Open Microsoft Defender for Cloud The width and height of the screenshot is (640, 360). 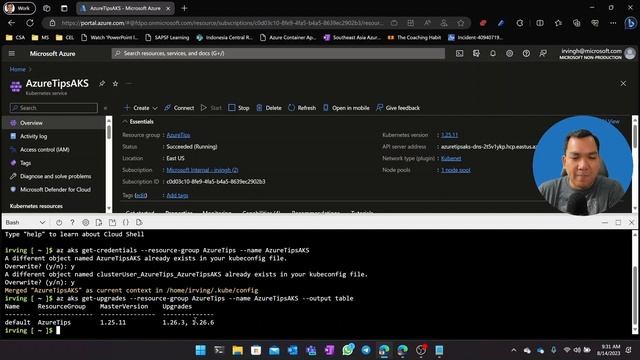click(53, 189)
